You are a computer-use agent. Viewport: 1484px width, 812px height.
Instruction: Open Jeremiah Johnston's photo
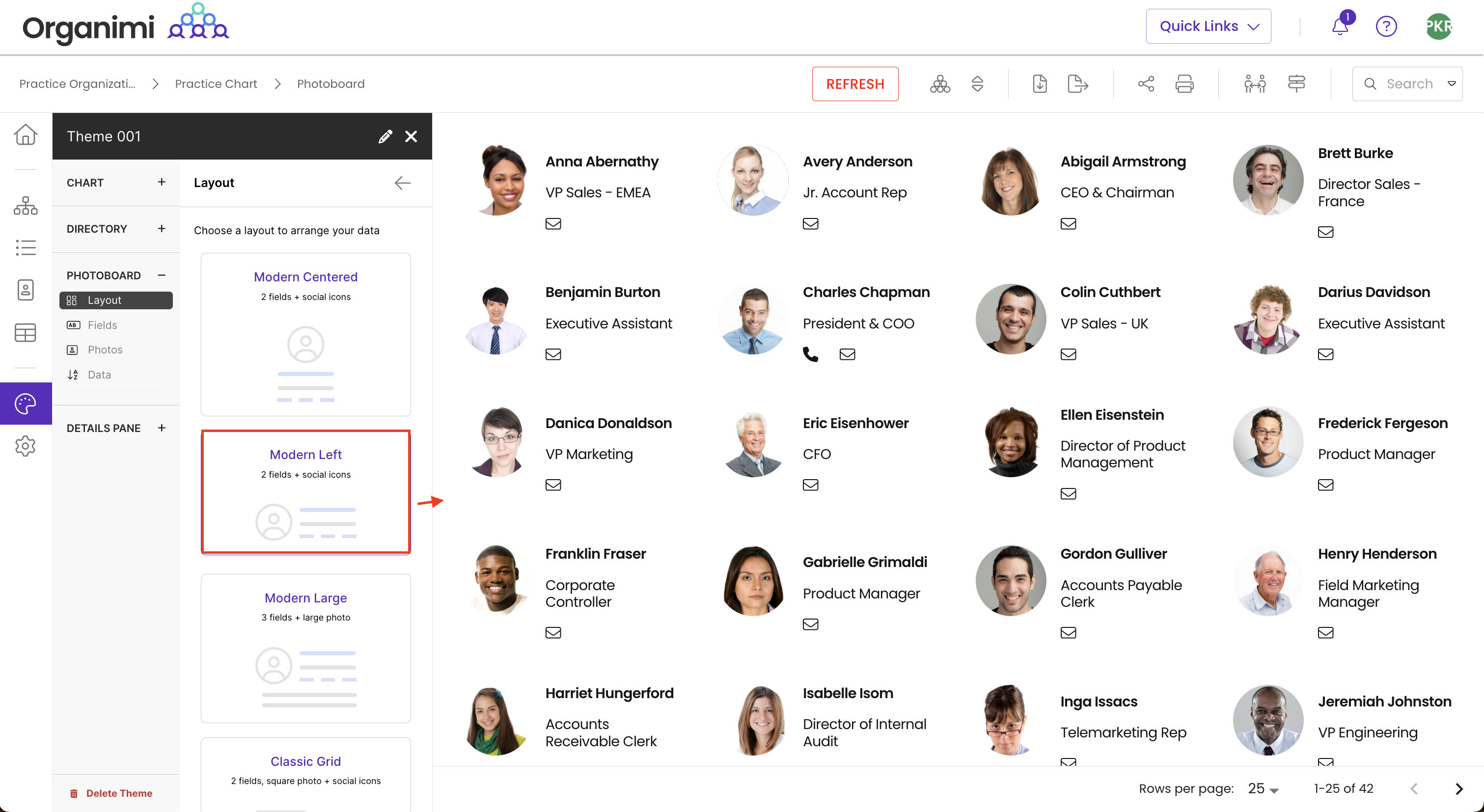1268,720
